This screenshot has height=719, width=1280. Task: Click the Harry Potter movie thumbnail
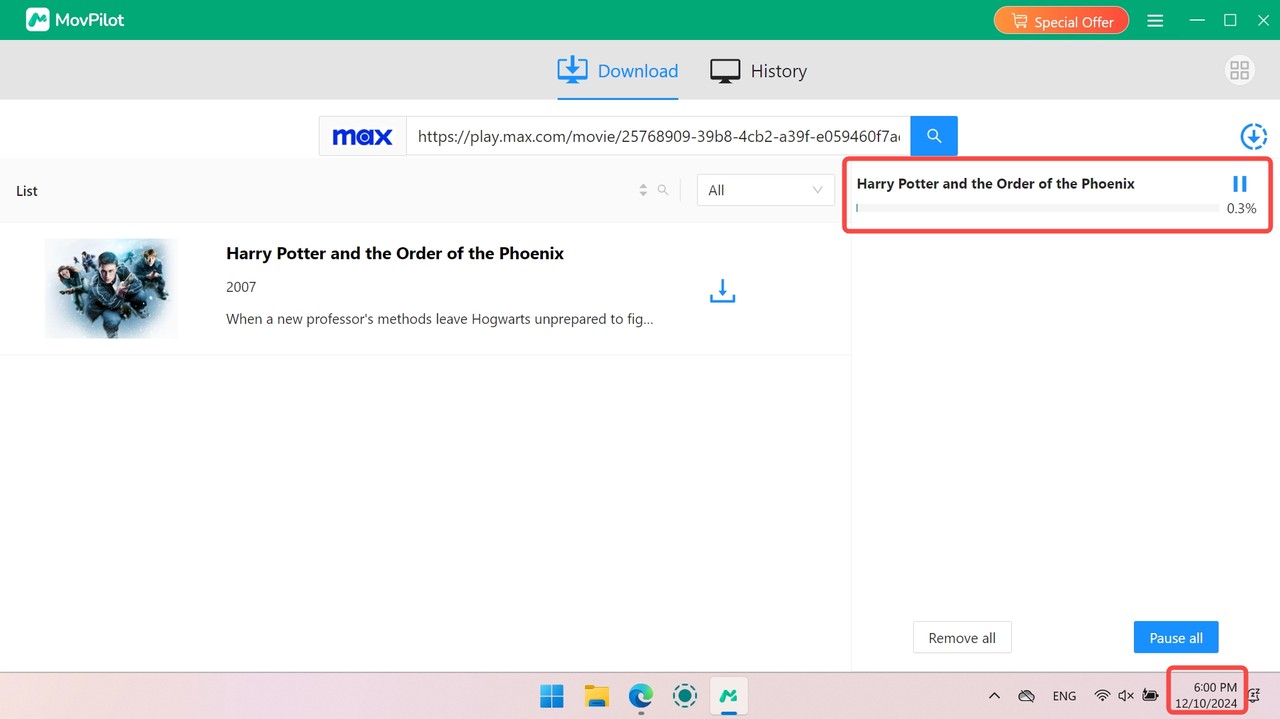click(111, 288)
